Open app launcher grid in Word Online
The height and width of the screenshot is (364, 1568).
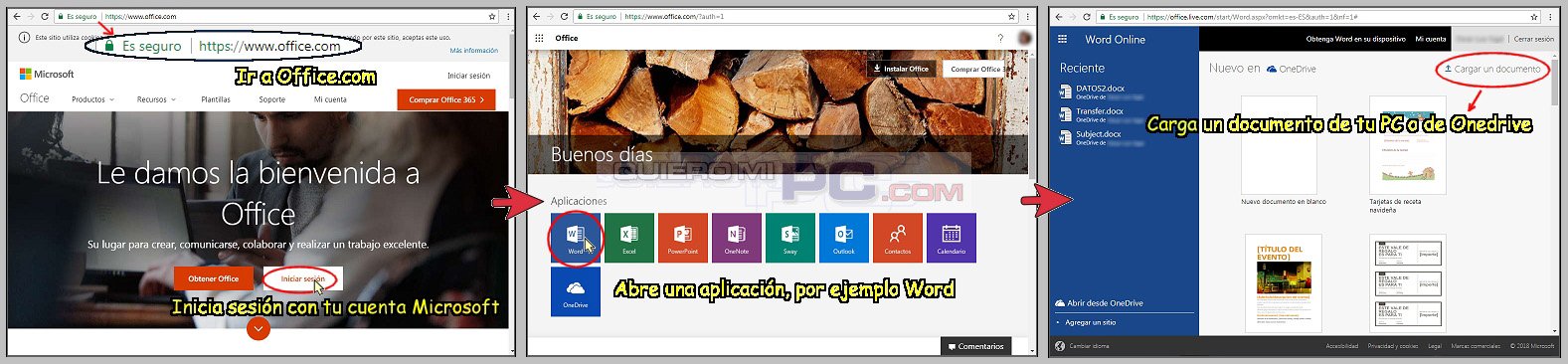(1062, 39)
